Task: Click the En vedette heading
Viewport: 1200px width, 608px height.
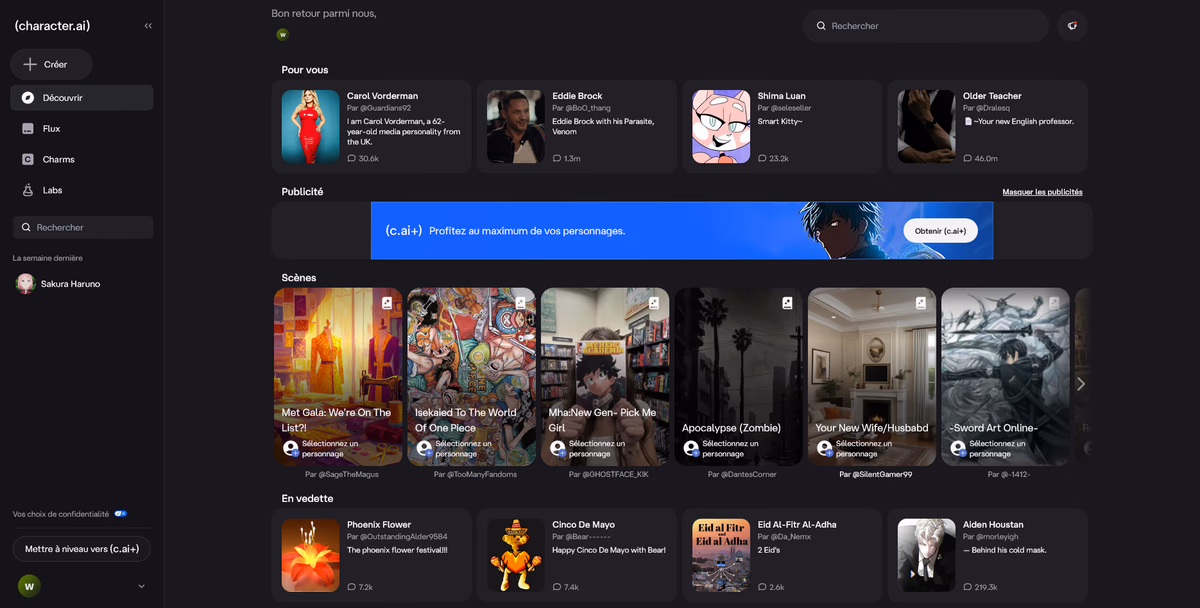Action: [x=308, y=498]
